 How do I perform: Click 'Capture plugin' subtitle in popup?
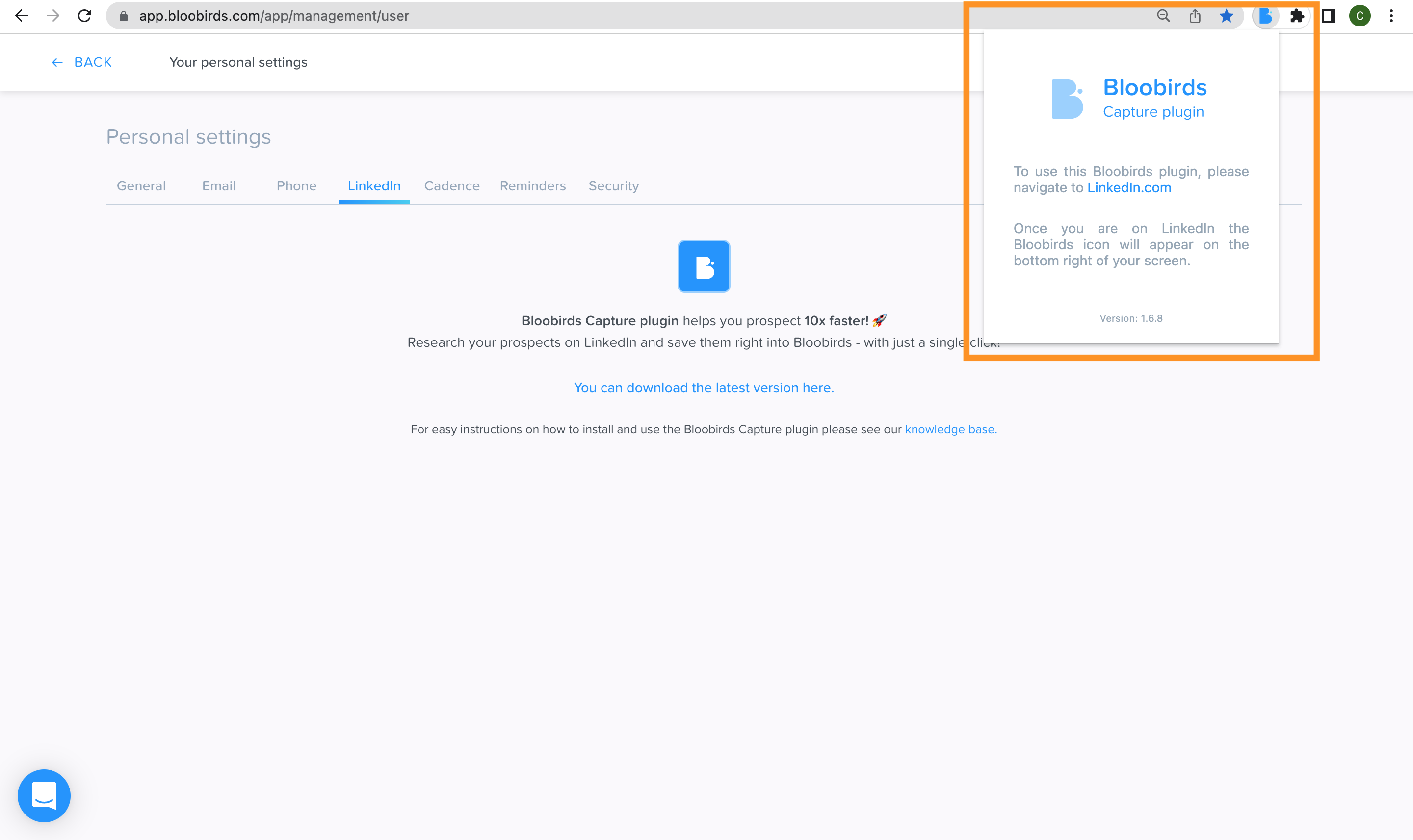pyautogui.click(x=1153, y=111)
